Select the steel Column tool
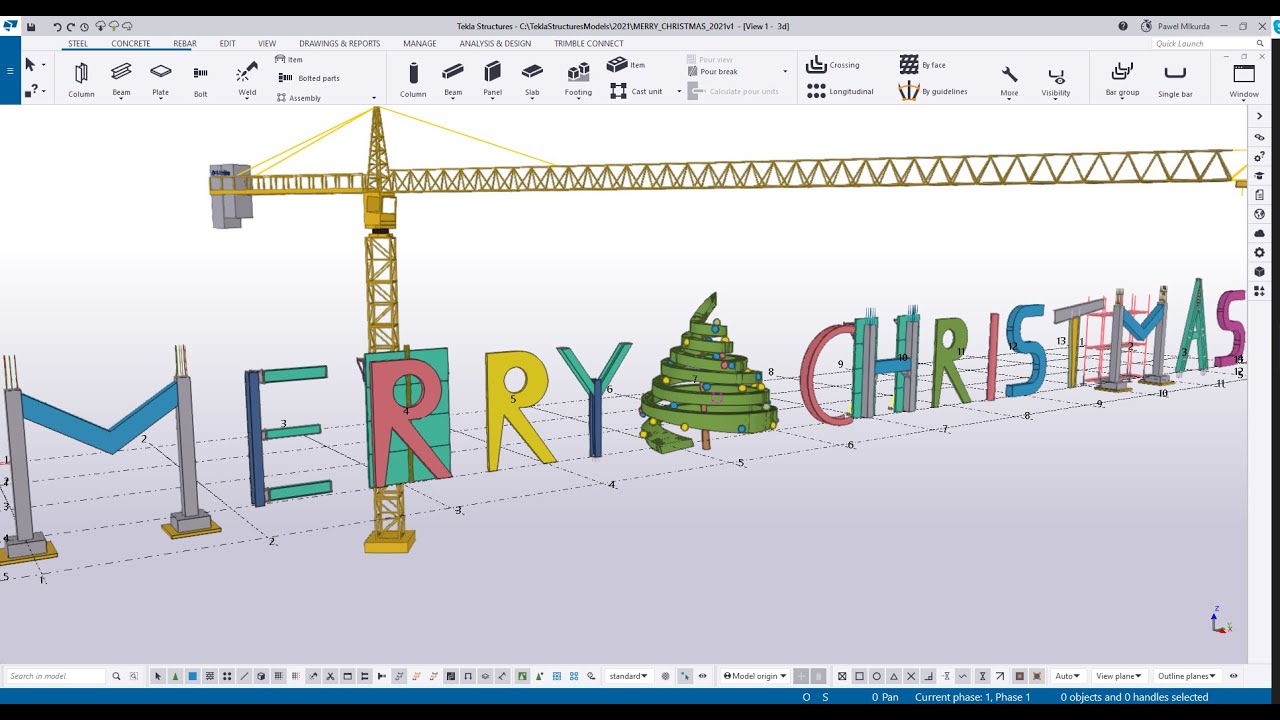1280x720 pixels. coord(81,80)
